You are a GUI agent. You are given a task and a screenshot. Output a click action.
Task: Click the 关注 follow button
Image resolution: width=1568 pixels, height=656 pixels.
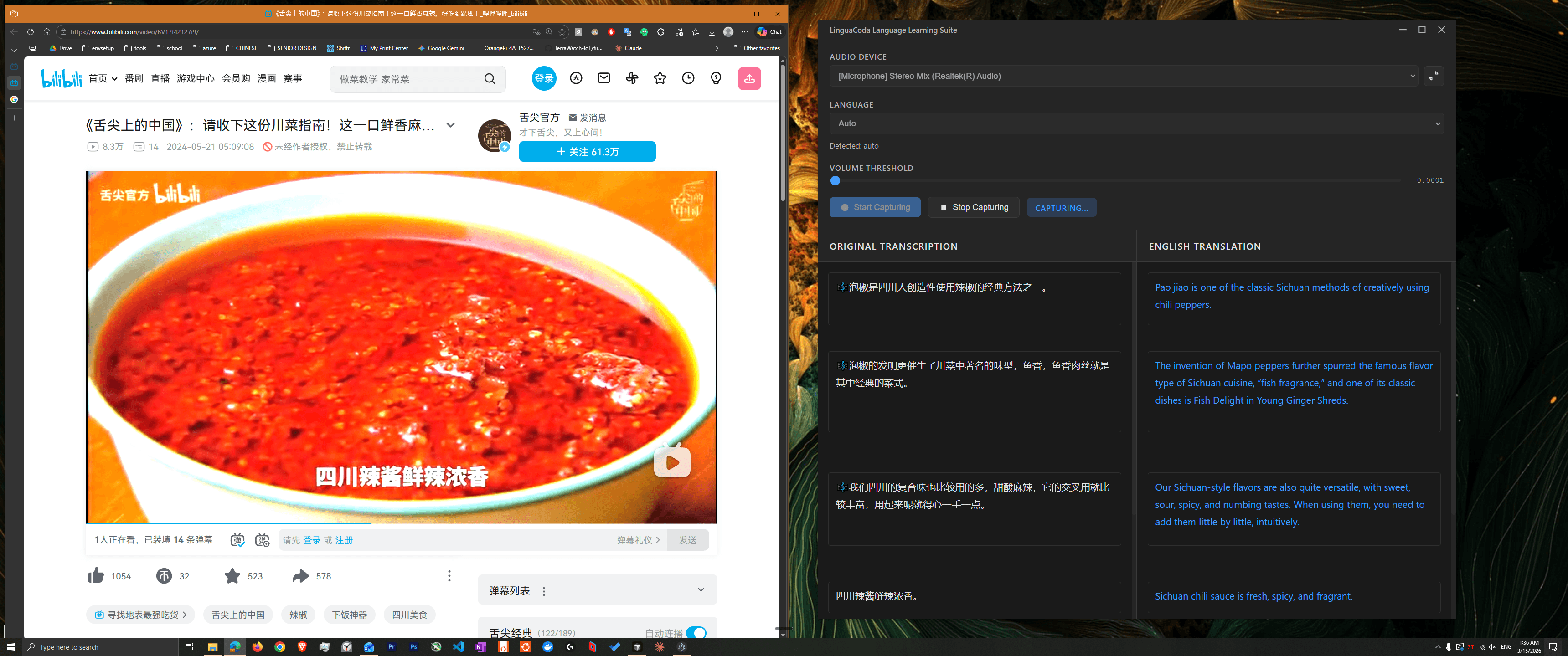click(x=587, y=152)
